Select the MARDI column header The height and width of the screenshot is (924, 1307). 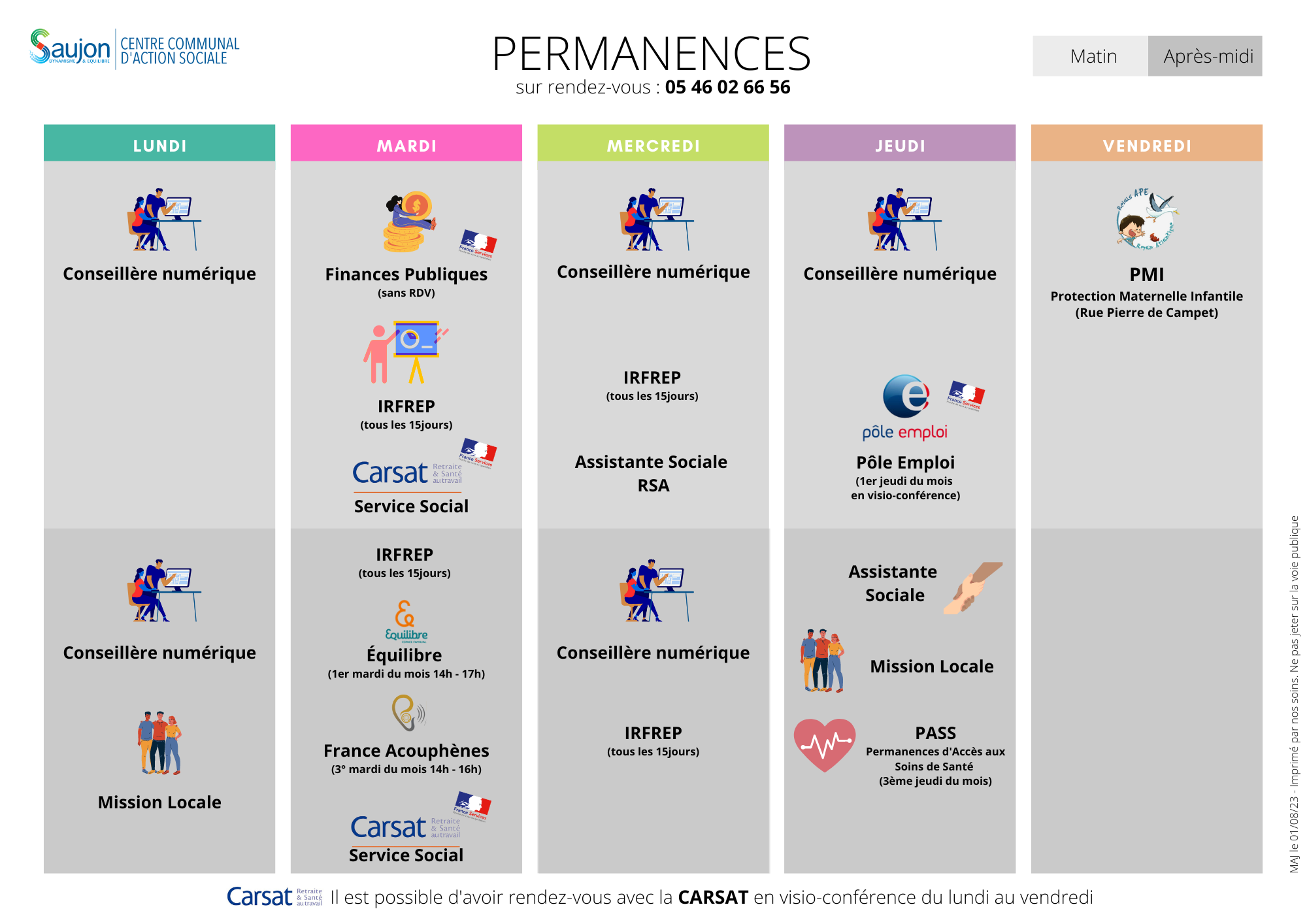[x=406, y=145]
